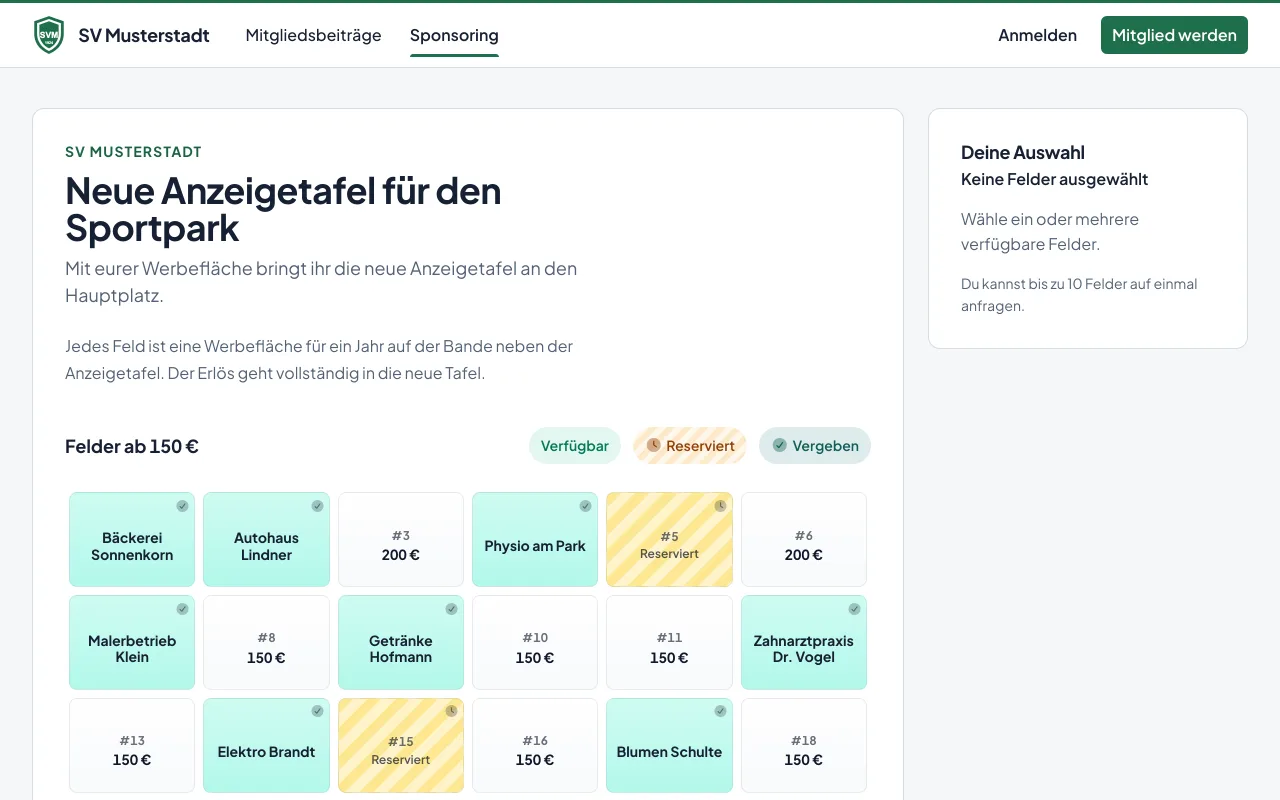The height and width of the screenshot is (800, 1280).
Task: Click checkmark icon on Elektro Brandt field
Action: point(317,711)
